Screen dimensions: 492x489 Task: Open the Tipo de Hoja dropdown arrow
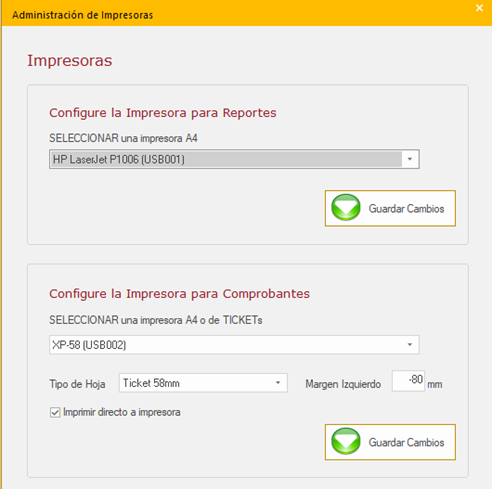click(278, 383)
